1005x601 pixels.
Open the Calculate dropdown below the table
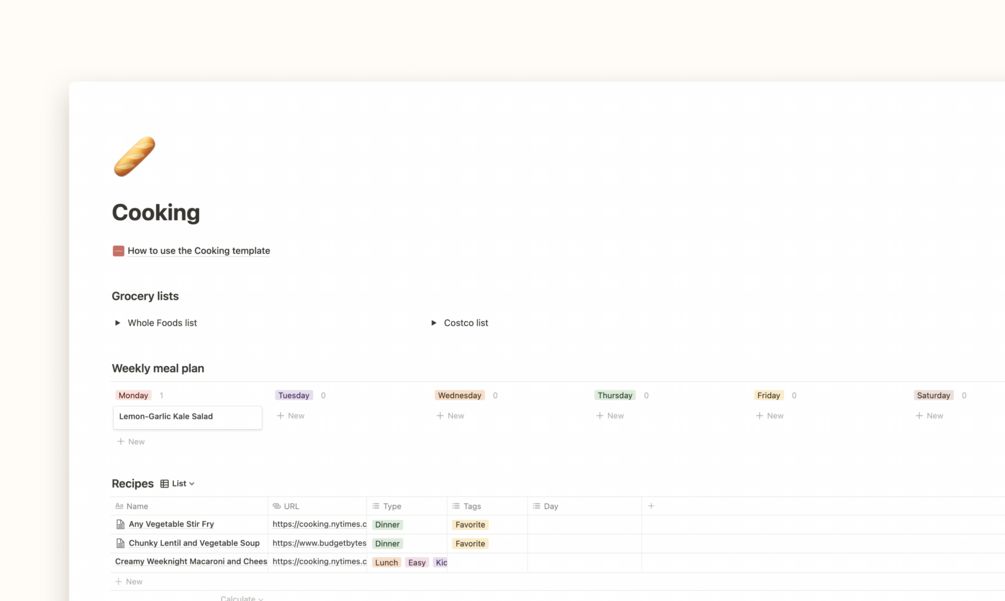242,598
